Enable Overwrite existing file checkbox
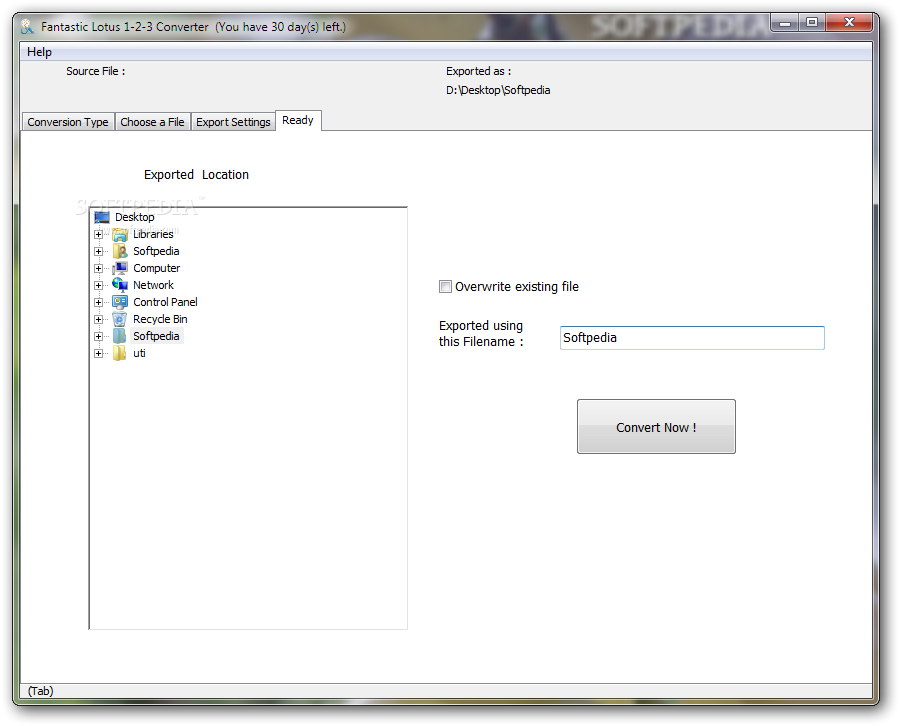 click(445, 286)
